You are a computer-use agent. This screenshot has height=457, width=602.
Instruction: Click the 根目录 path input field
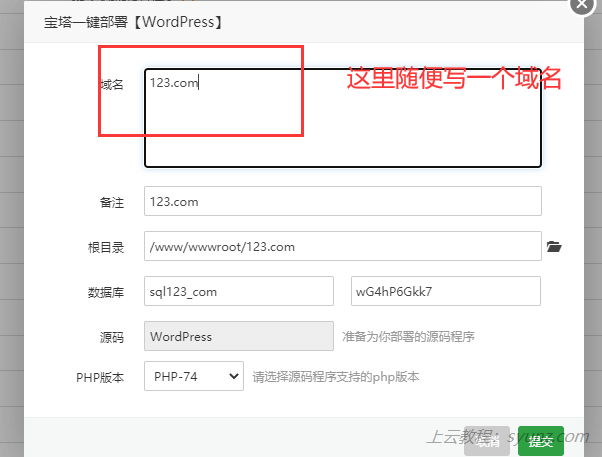(x=343, y=246)
